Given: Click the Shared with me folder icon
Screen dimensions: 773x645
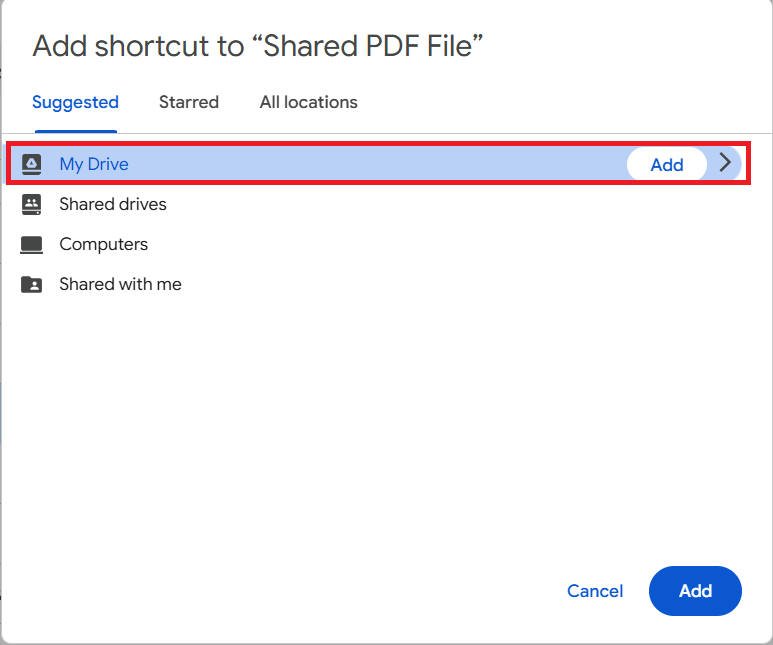Looking at the screenshot, I should pyautogui.click(x=32, y=284).
